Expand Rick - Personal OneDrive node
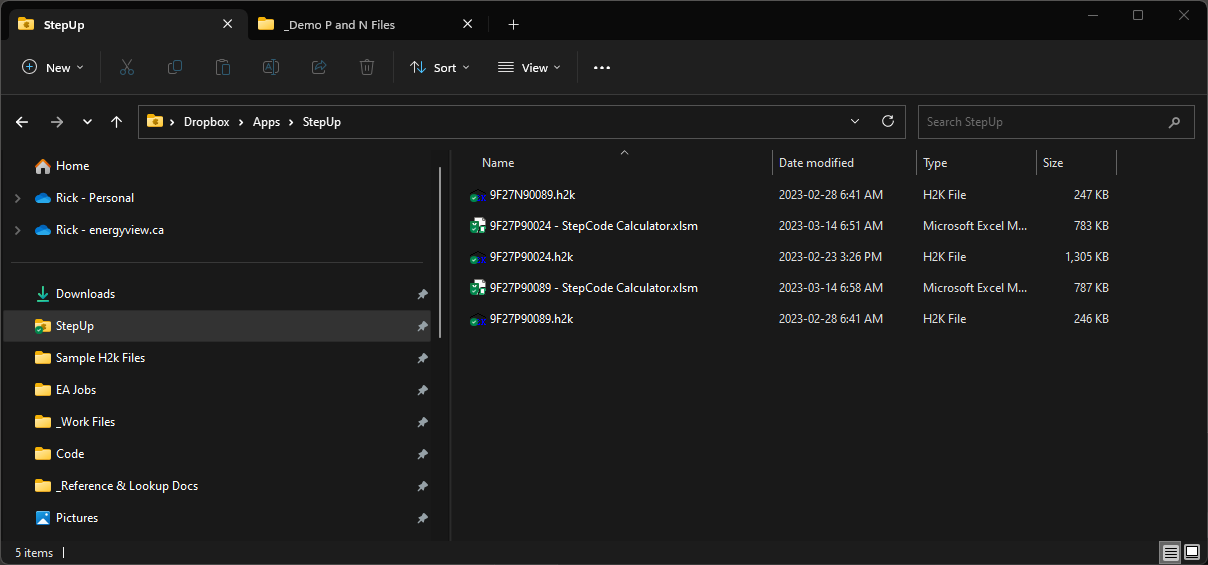 pos(17,198)
